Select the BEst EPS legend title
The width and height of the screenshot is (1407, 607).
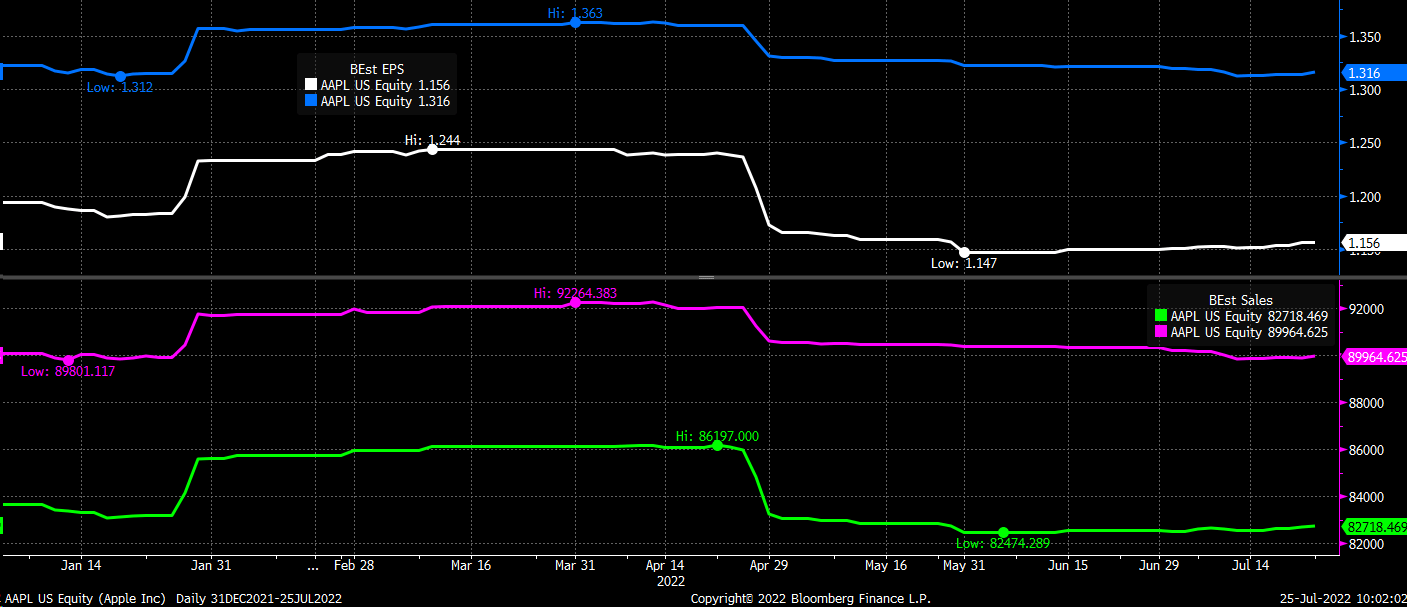376,70
